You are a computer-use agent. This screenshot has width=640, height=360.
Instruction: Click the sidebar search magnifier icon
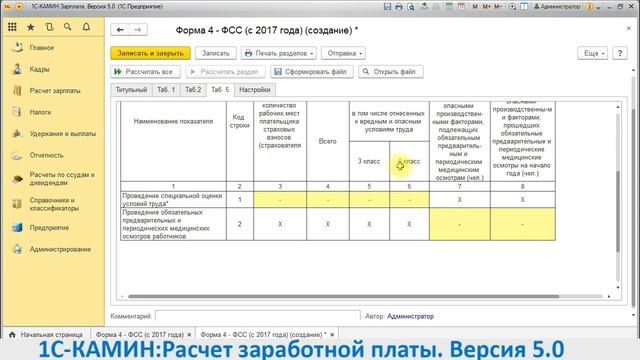68,27
